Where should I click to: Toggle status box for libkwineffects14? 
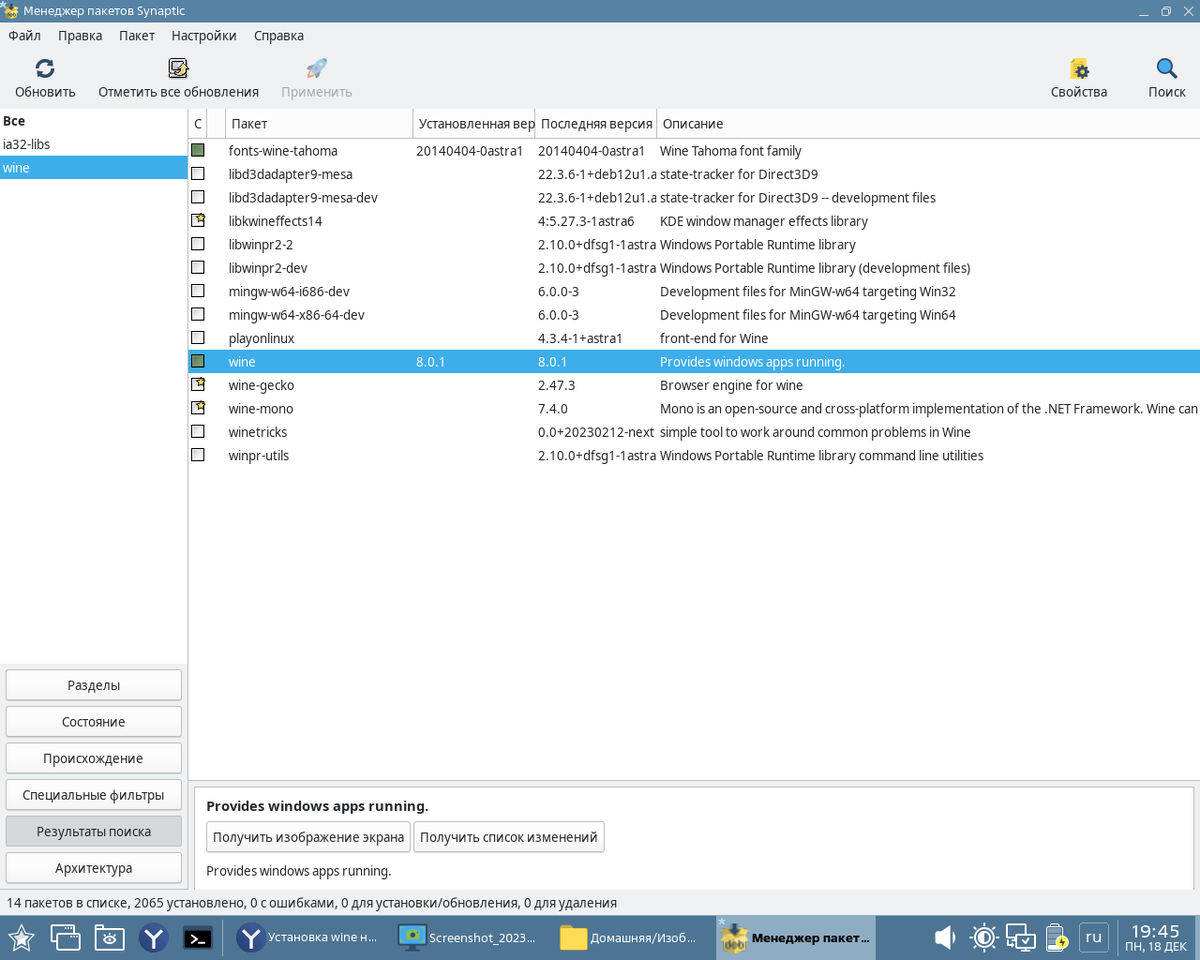pyautogui.click(x=198, y=220)
